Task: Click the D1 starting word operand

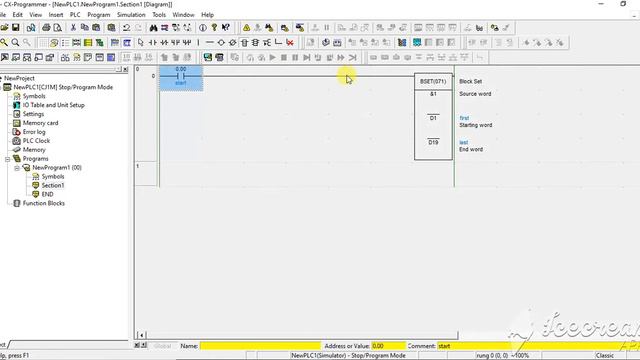Action: (x=433, y=118)
